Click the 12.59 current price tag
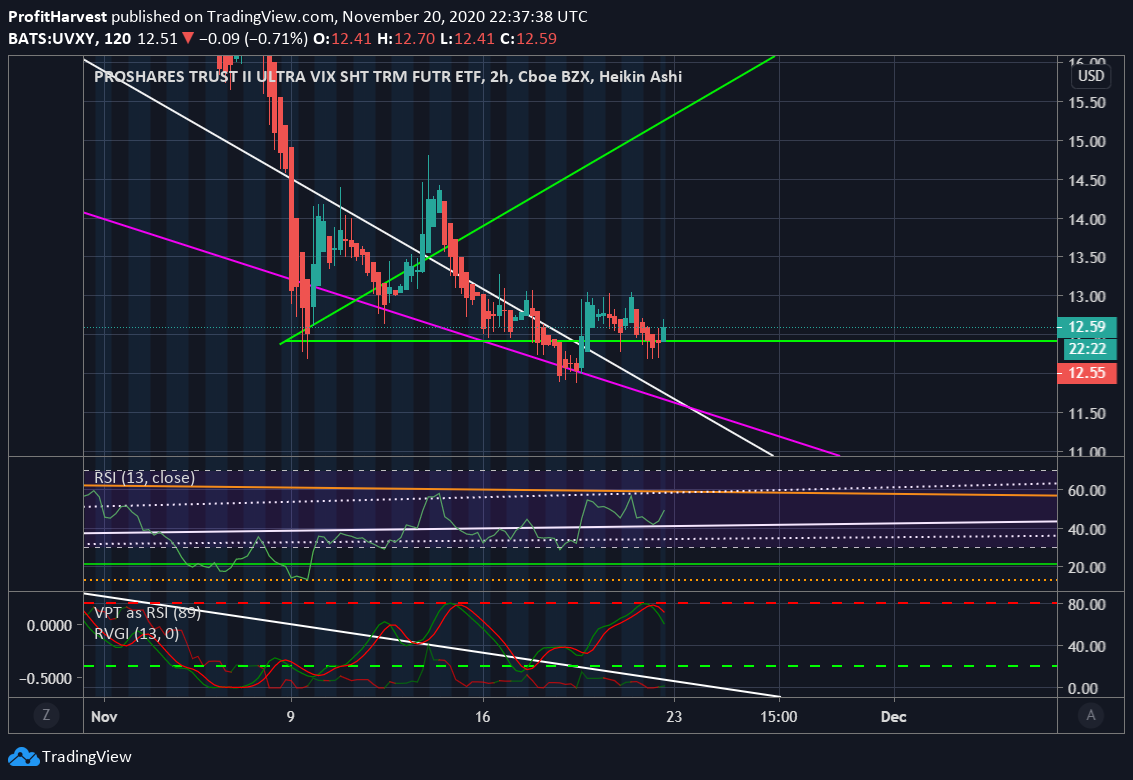1133x780 pixels. [1087, 327]
